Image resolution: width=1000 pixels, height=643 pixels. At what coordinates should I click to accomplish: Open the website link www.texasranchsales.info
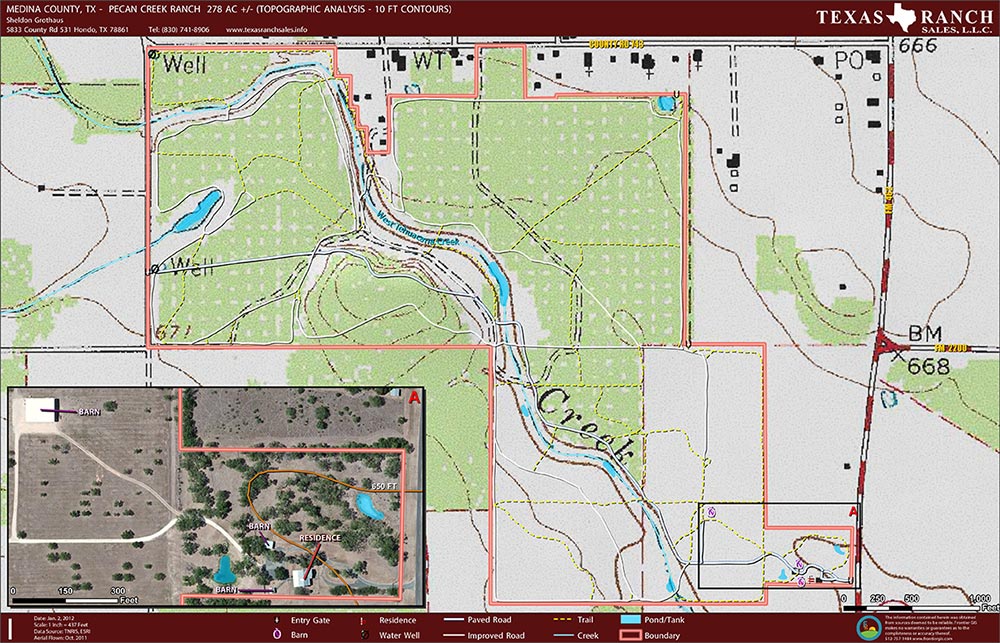(266, 29)
